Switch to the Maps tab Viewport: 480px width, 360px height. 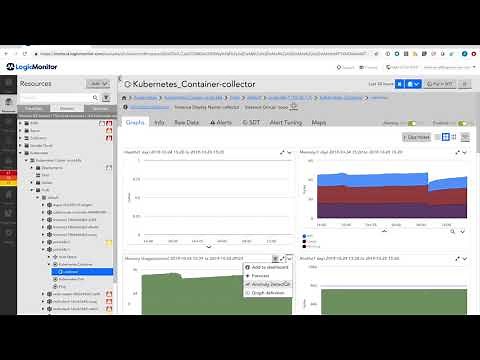tap(319, 122)
